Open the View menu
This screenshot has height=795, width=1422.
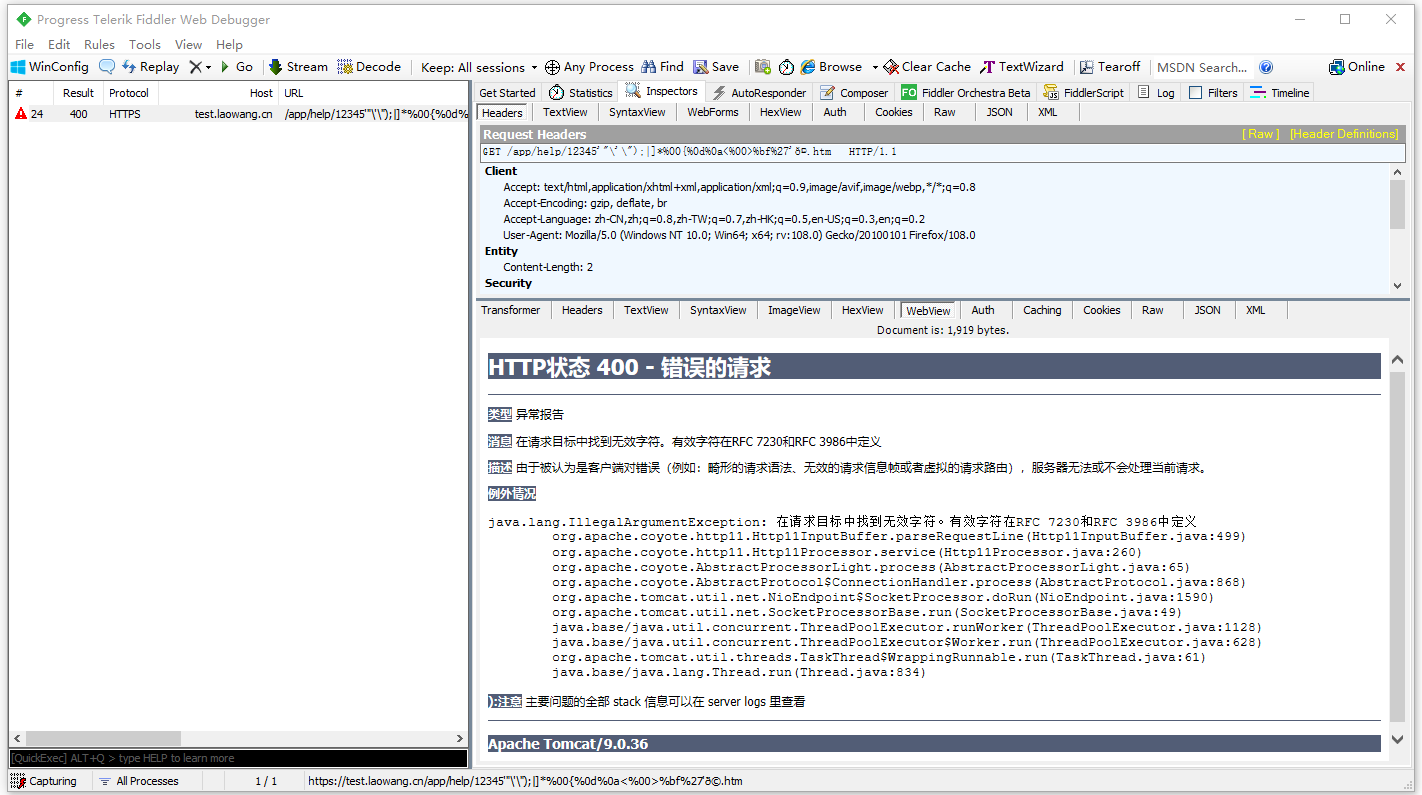pyautogui.click(x=188, y=44)
